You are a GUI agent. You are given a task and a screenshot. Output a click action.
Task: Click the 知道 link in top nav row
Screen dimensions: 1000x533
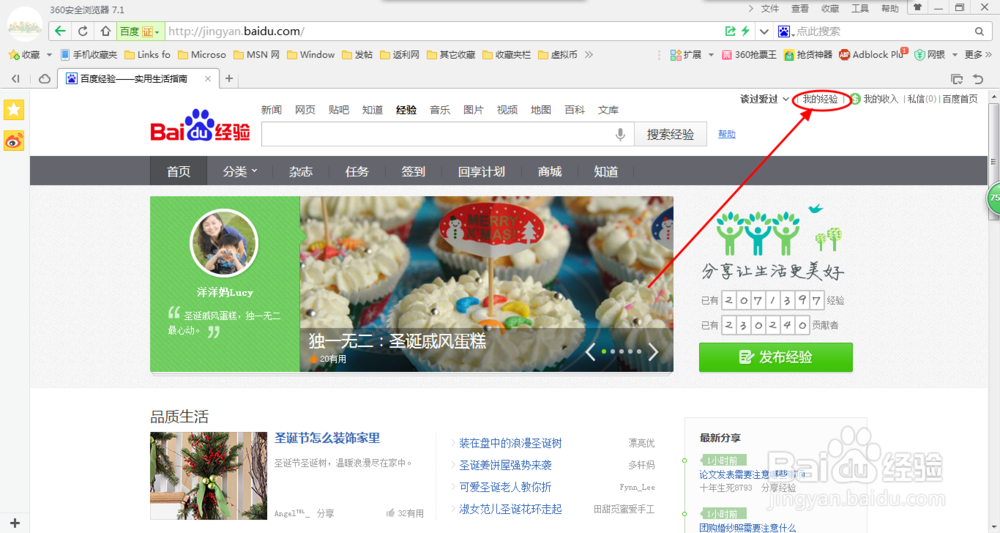click(372, 110)
